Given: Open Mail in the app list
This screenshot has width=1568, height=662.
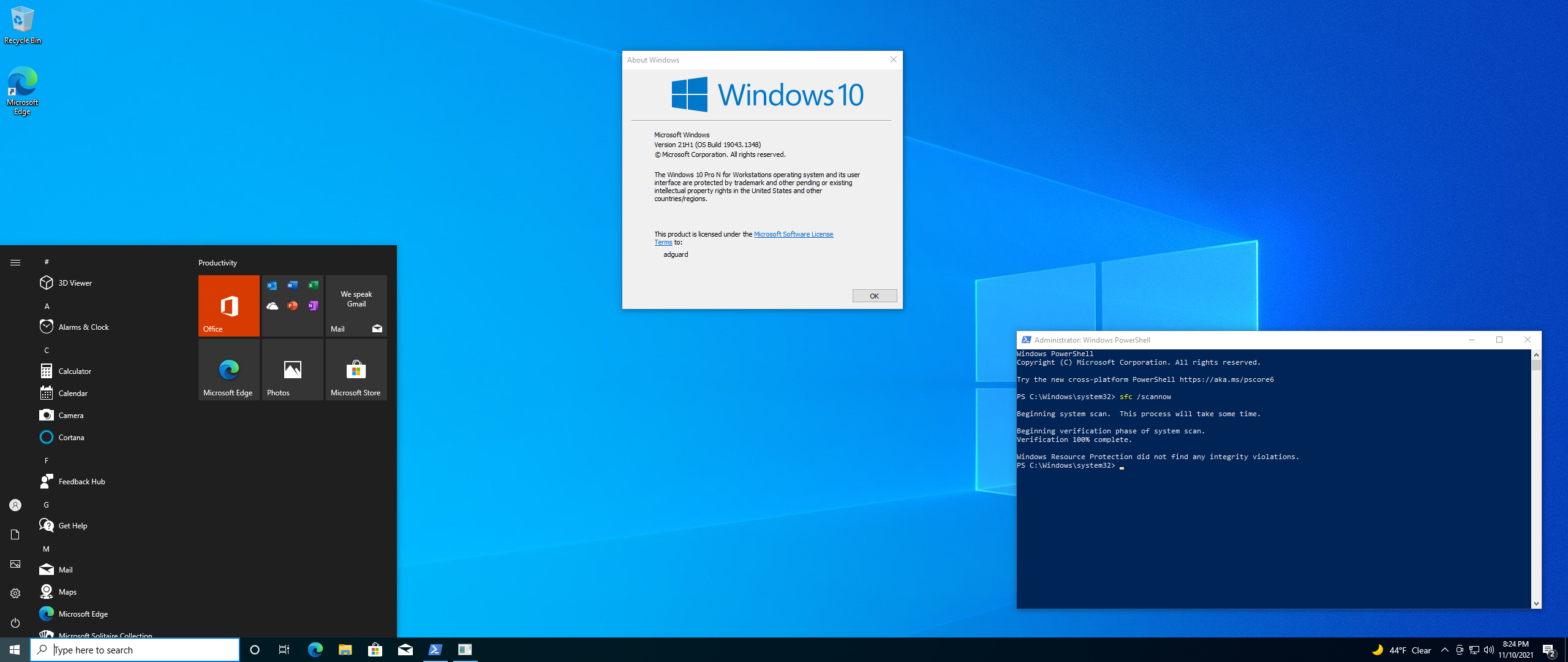Looking at the screenshot, I should click(x=110, y=569).
